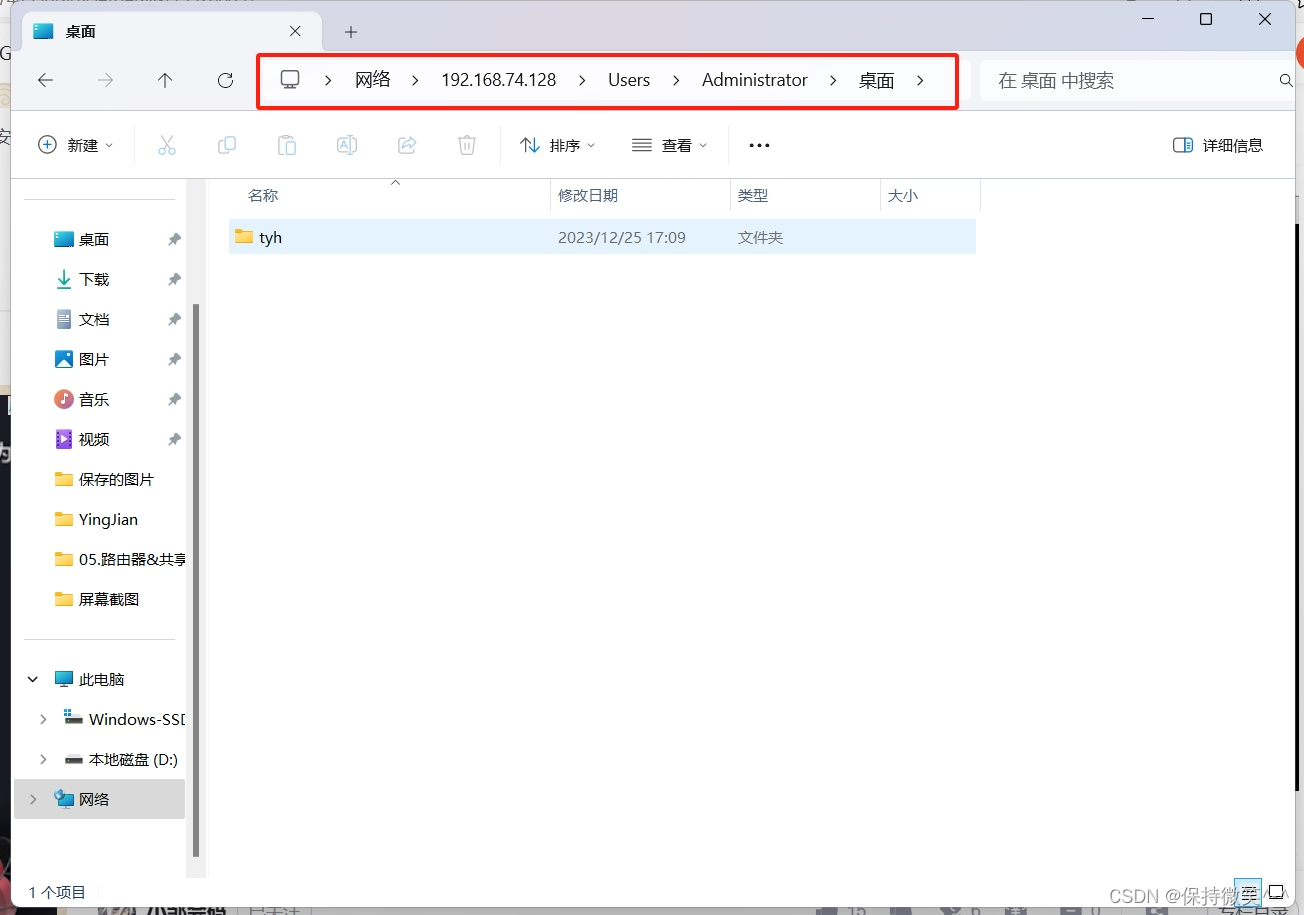
Task: Click the Paste clipboard icon
Action: click(x=287, y=145)
